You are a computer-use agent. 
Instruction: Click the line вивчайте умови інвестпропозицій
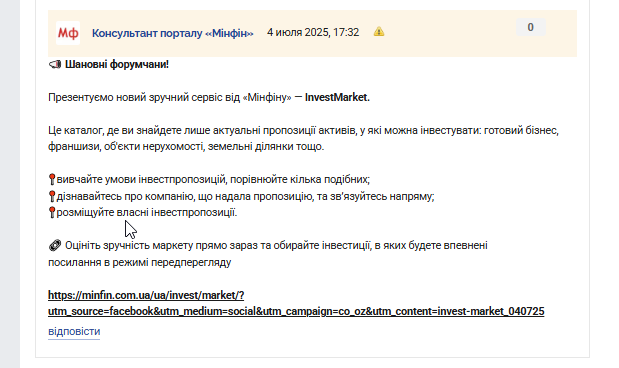click(x=213, y=179)
